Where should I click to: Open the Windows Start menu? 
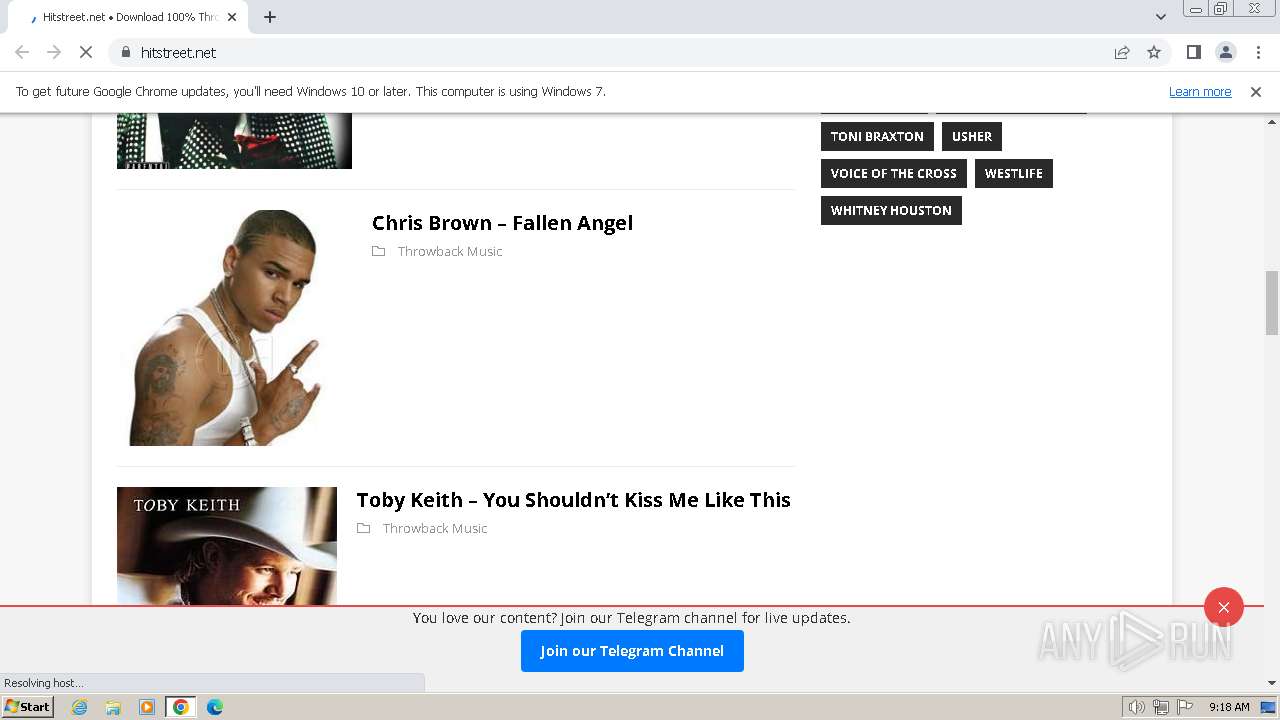(27, 707)
